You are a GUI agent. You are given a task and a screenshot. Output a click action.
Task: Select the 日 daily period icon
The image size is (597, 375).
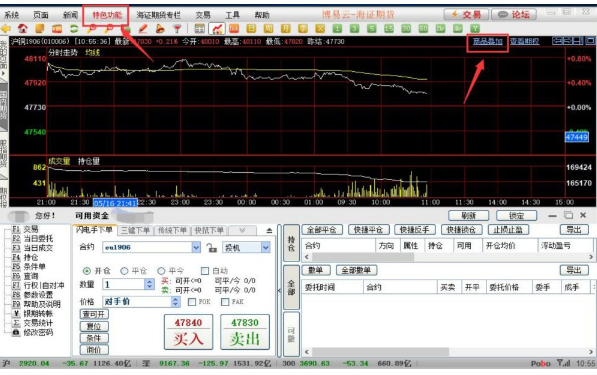(x=251, y=29)
